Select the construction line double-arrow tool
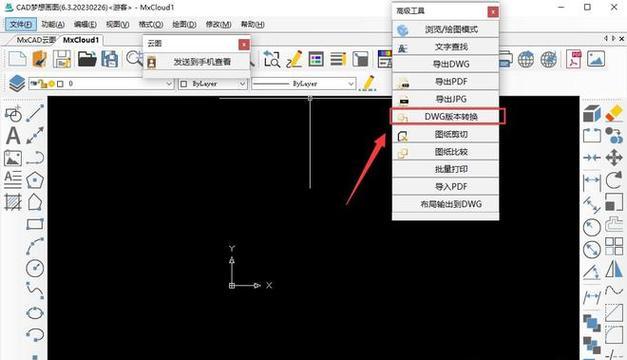The width and height of the screenshot is (627, 360). [x=35, y=136]
